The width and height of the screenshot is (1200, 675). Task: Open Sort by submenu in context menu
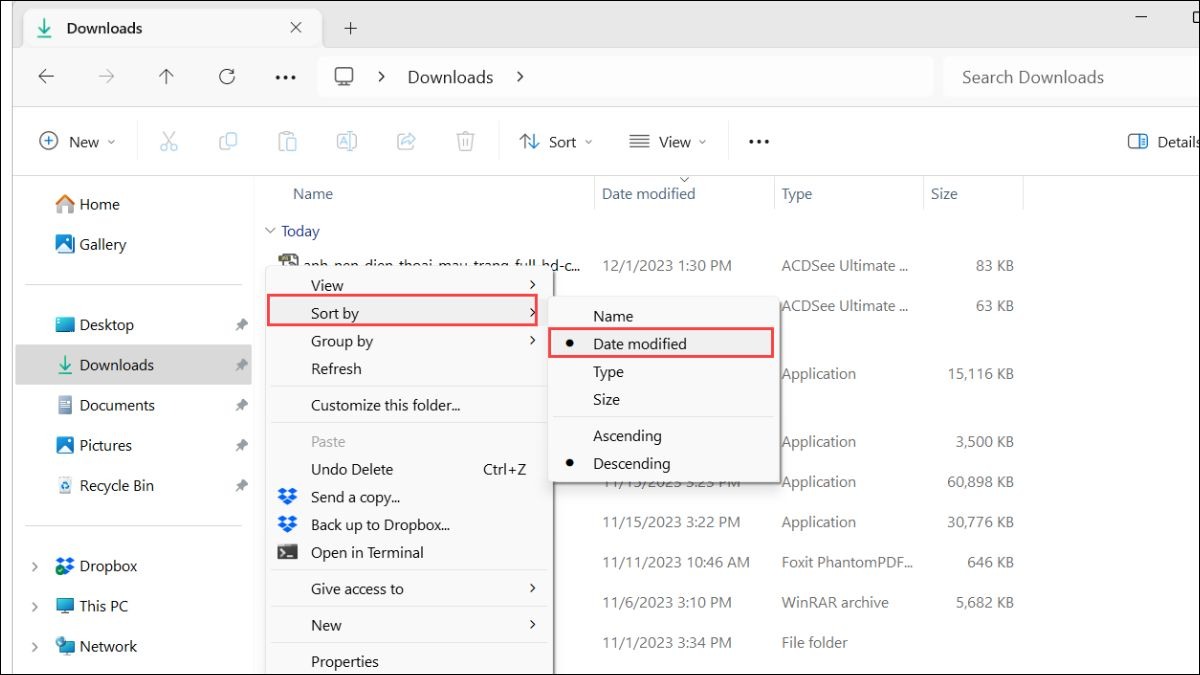pos(402,311)
